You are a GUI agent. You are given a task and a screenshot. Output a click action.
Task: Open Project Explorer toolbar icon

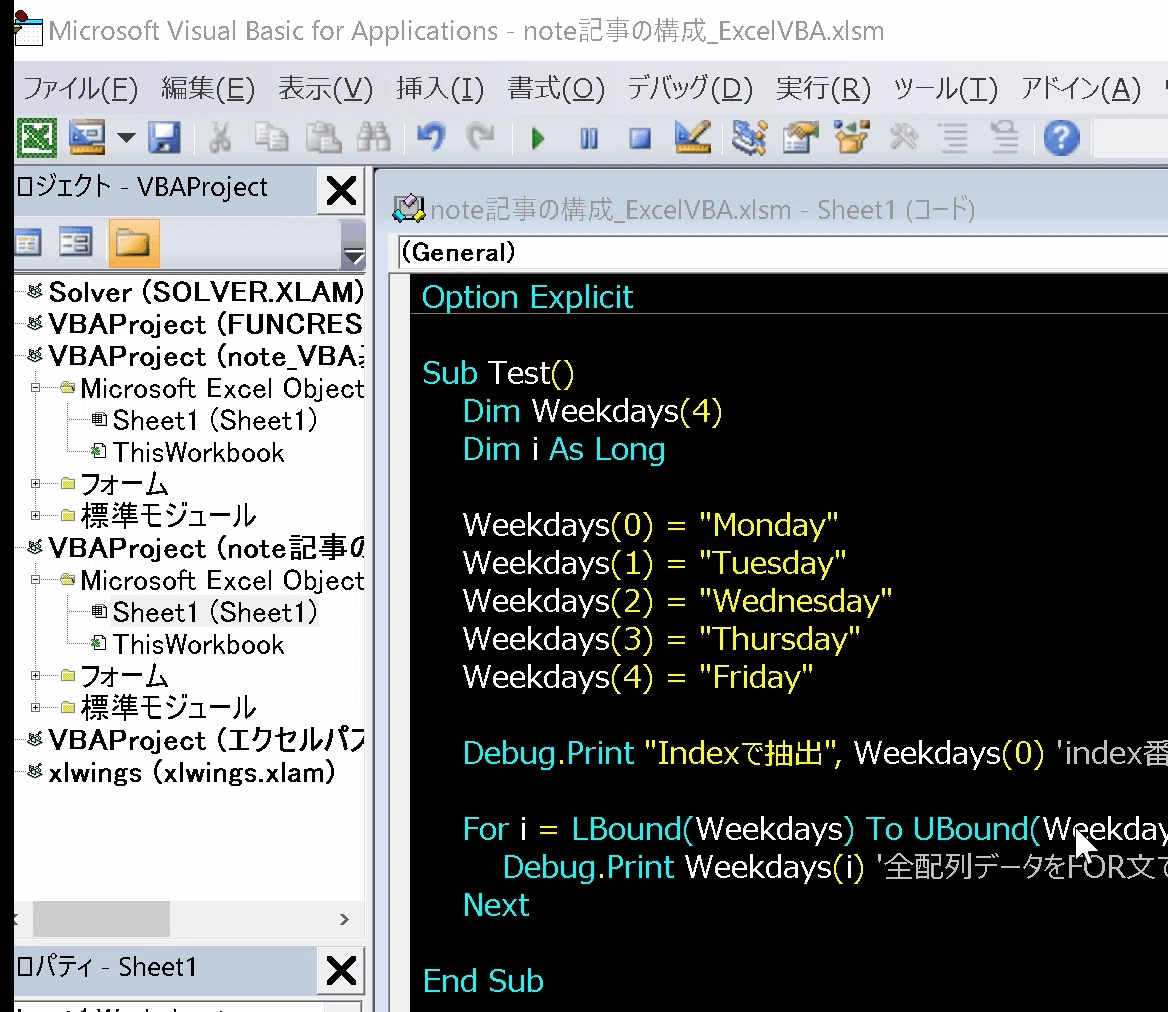click(749, 138)
